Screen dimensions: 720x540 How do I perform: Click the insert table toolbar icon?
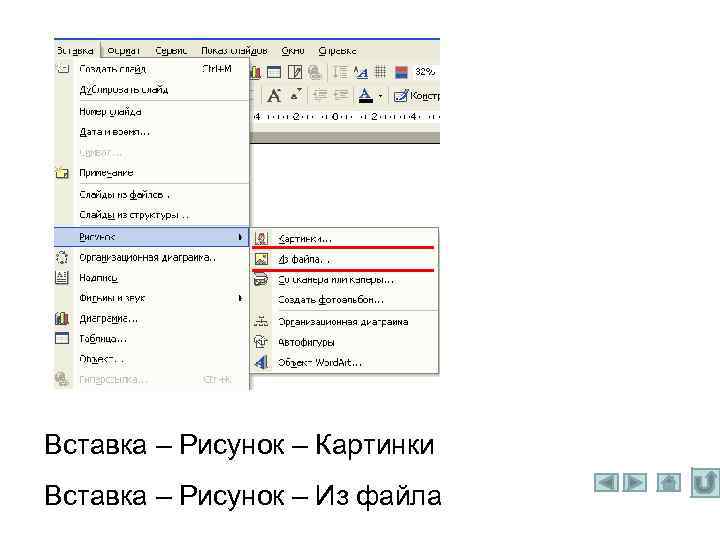click(274, 72)
